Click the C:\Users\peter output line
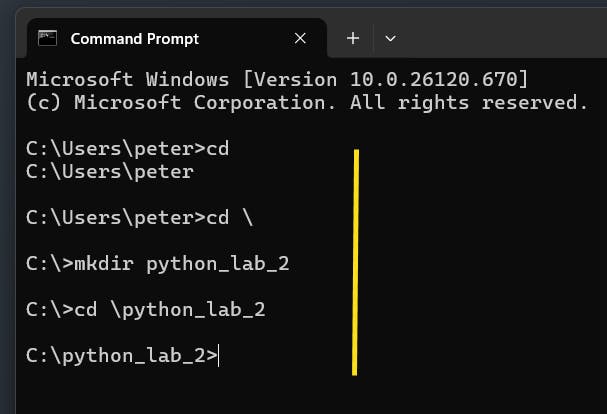 point(110,172)
